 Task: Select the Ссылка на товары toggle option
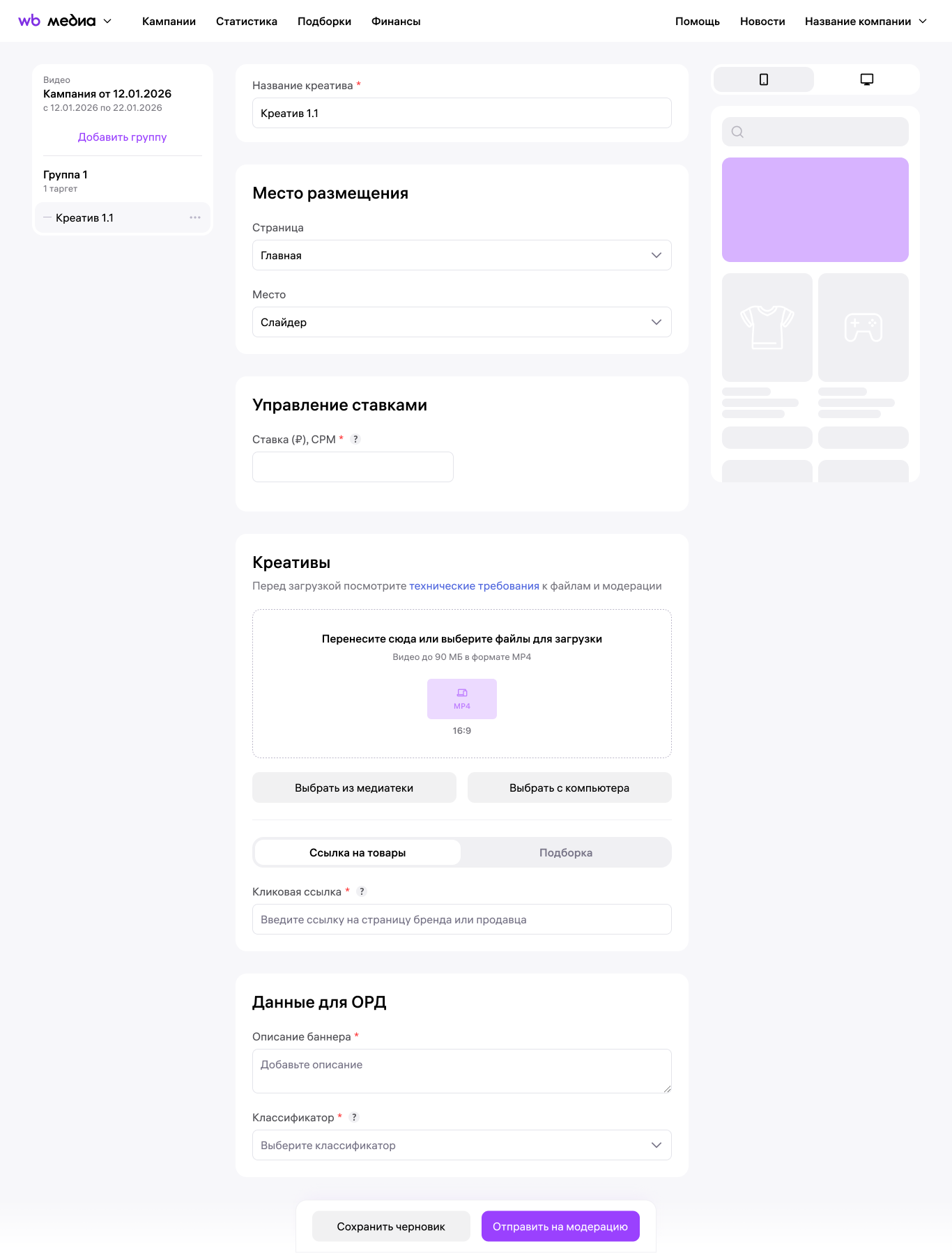(x=358, y=852)
